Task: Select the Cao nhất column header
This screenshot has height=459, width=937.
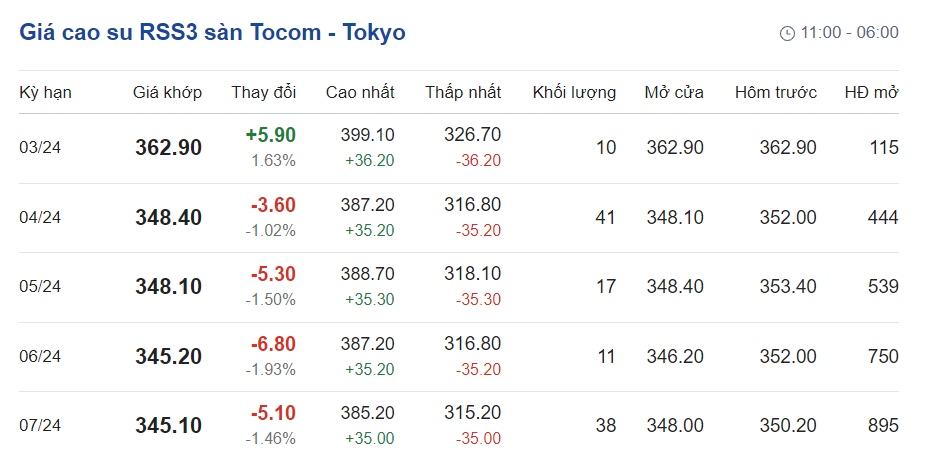Action: pos(360,92)
